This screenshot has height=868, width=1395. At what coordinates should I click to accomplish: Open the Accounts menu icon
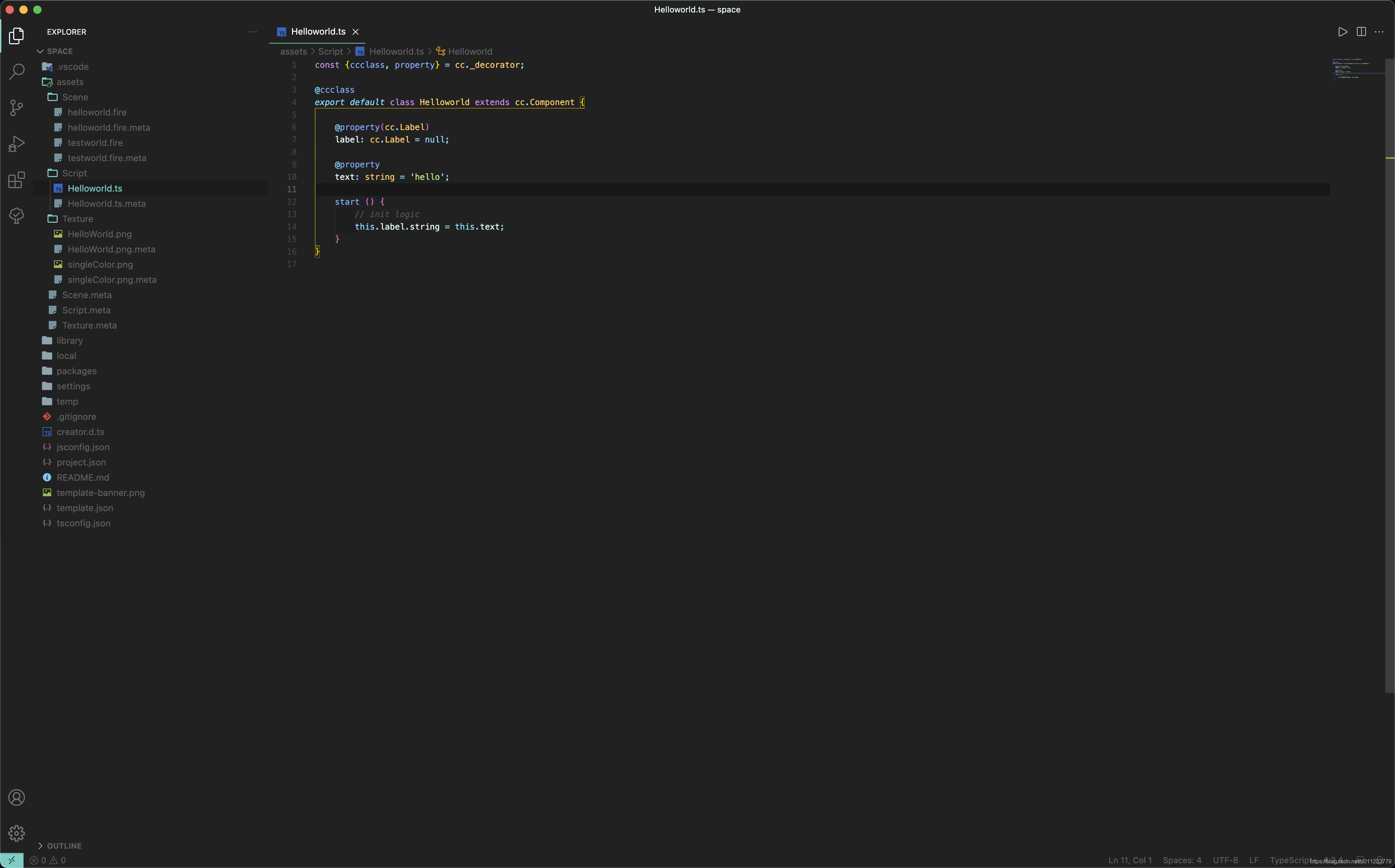point(17,797)
